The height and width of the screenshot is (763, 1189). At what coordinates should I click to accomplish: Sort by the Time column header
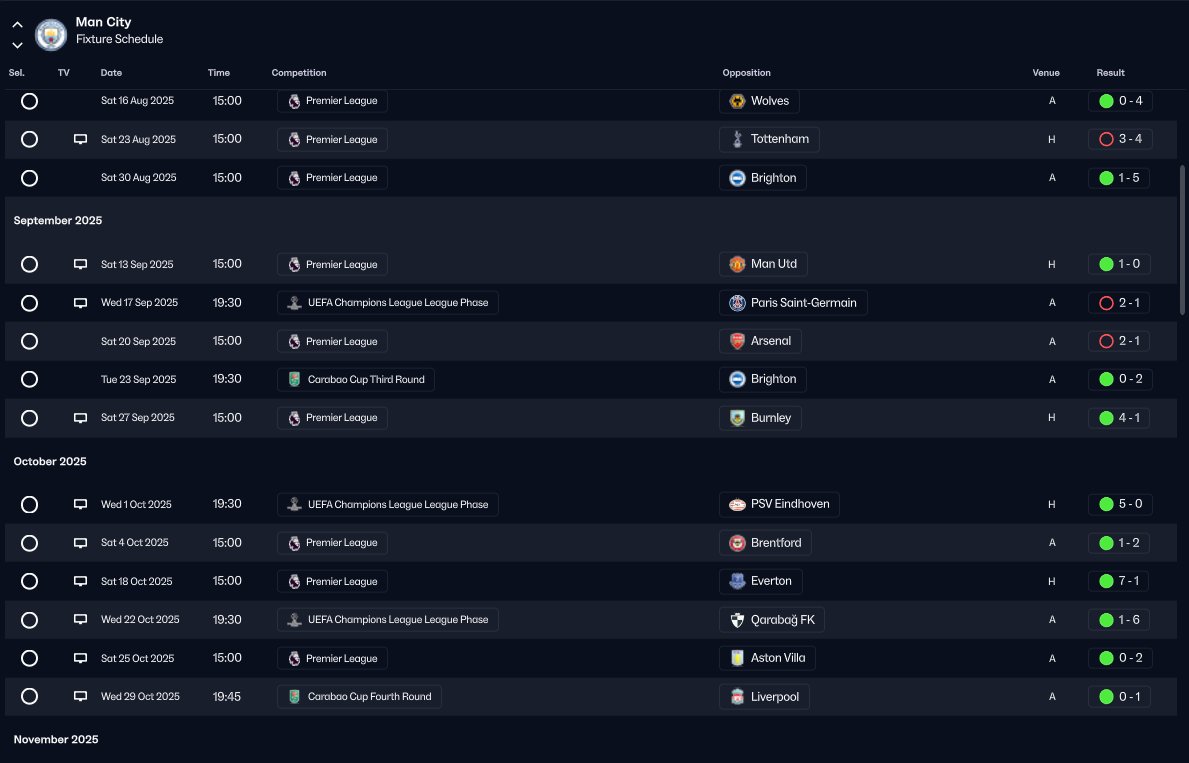pos(218,73)
